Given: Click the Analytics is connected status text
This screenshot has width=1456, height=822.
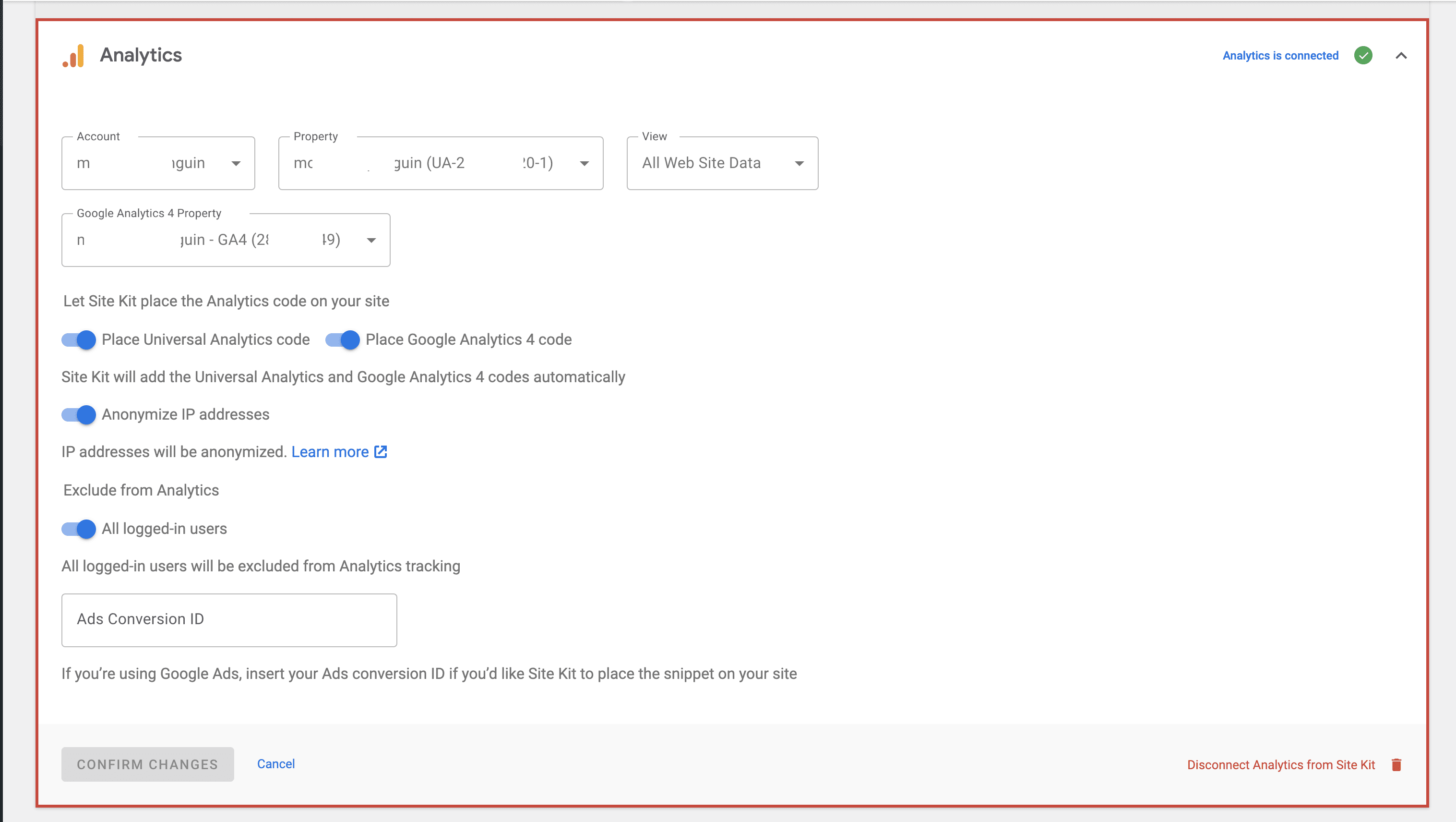Looking at the screenshot, I should tap(1280, 55).
